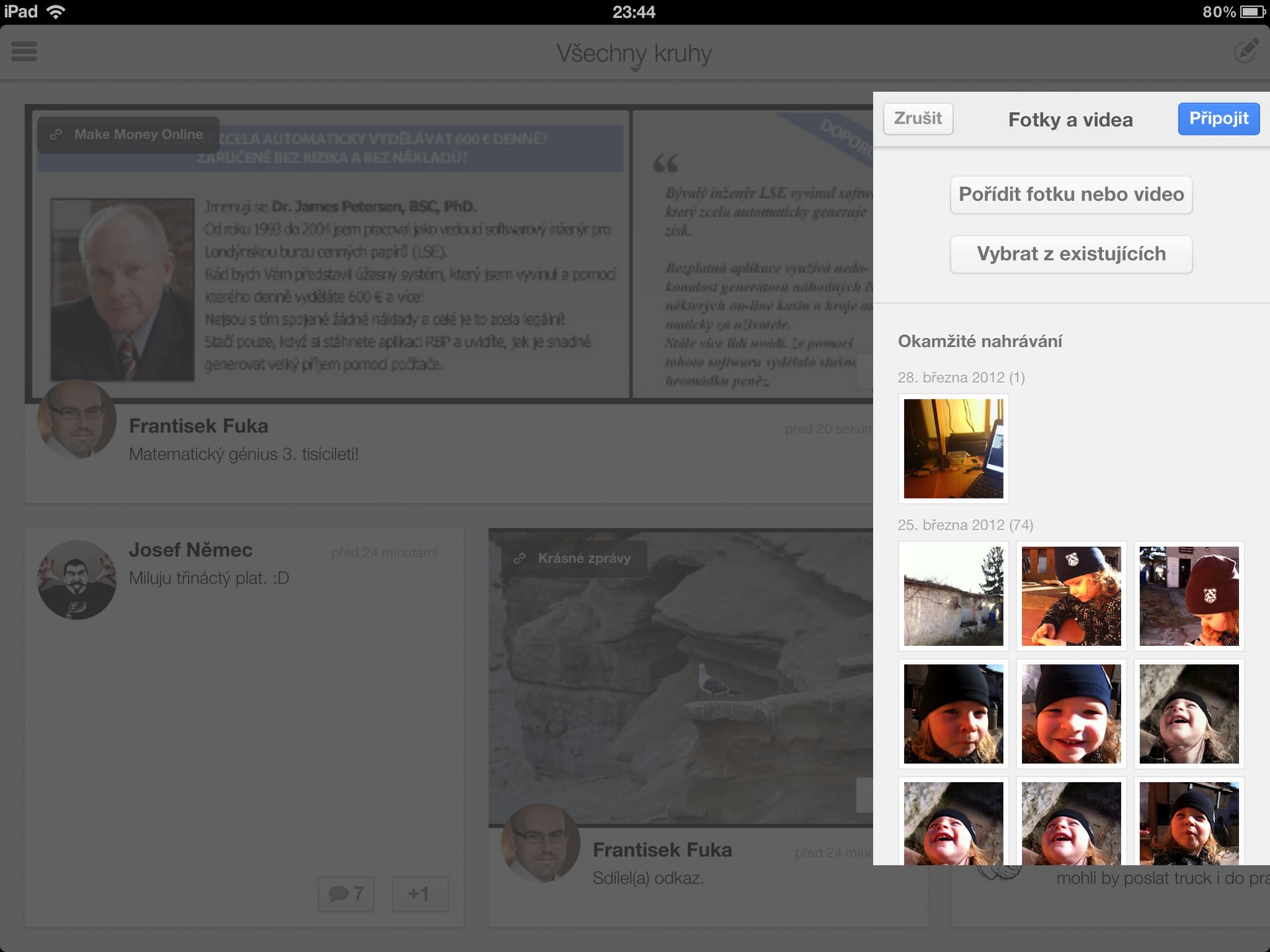Open the Matematický génius 3. tisíciletí! text
The image size is (1270, 952).
[x=243, y=454]
